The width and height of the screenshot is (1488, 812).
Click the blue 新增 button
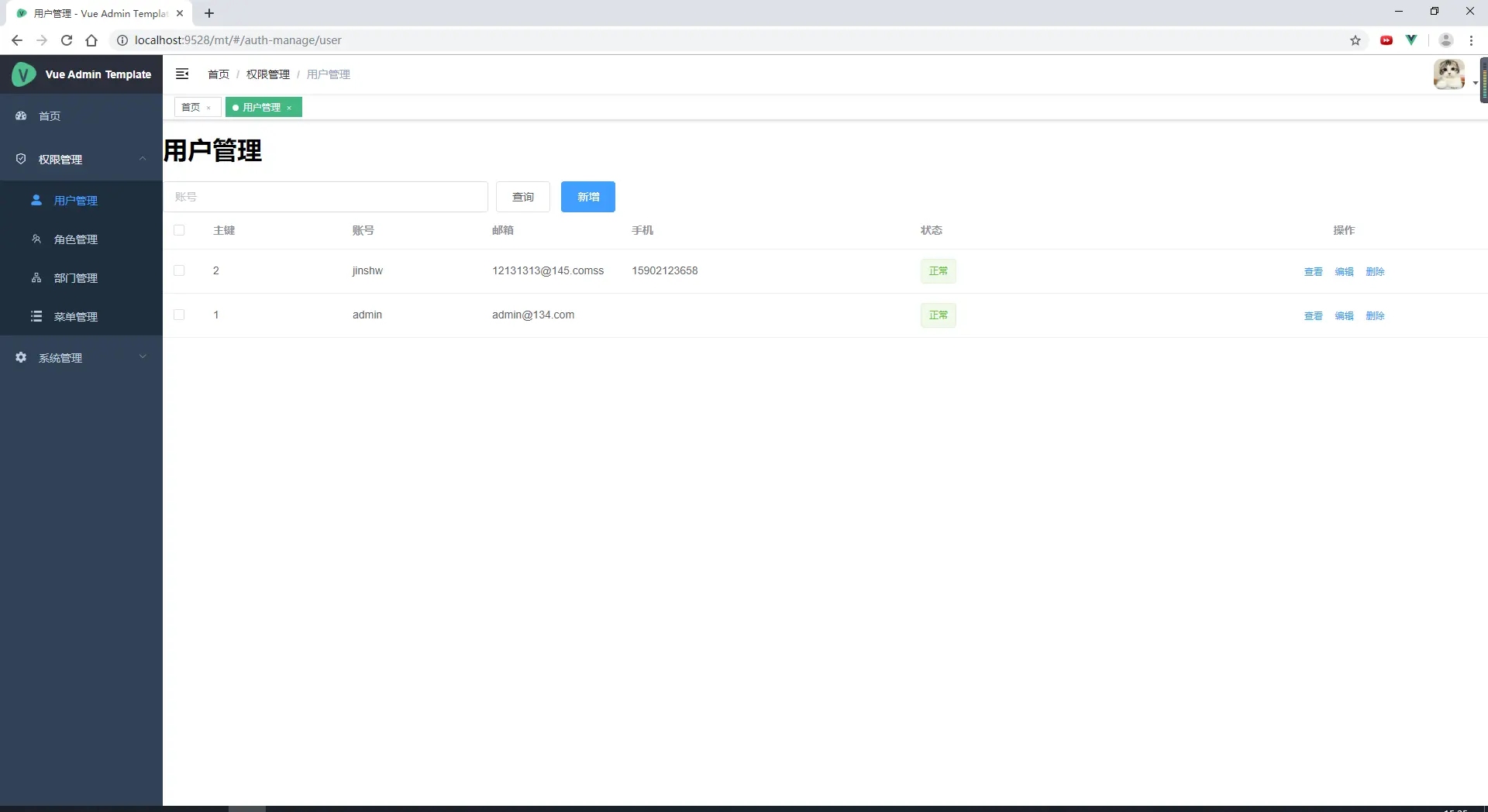588,197
